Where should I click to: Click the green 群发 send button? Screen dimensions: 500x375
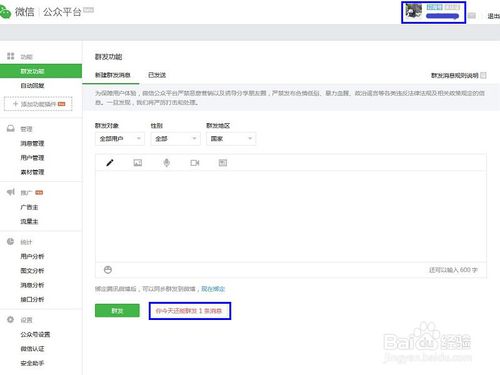pyautogui.click(x=117, y=311)
